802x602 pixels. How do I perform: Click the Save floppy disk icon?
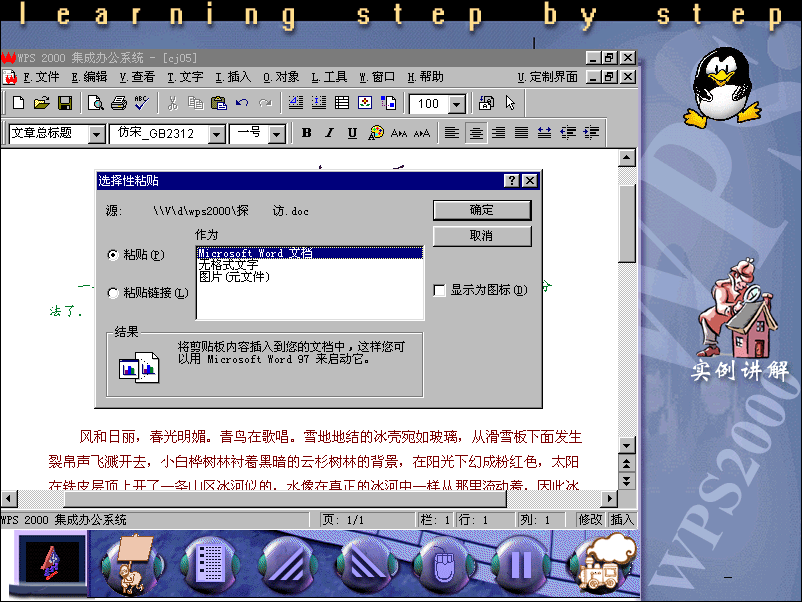click(x=64, y=103)
